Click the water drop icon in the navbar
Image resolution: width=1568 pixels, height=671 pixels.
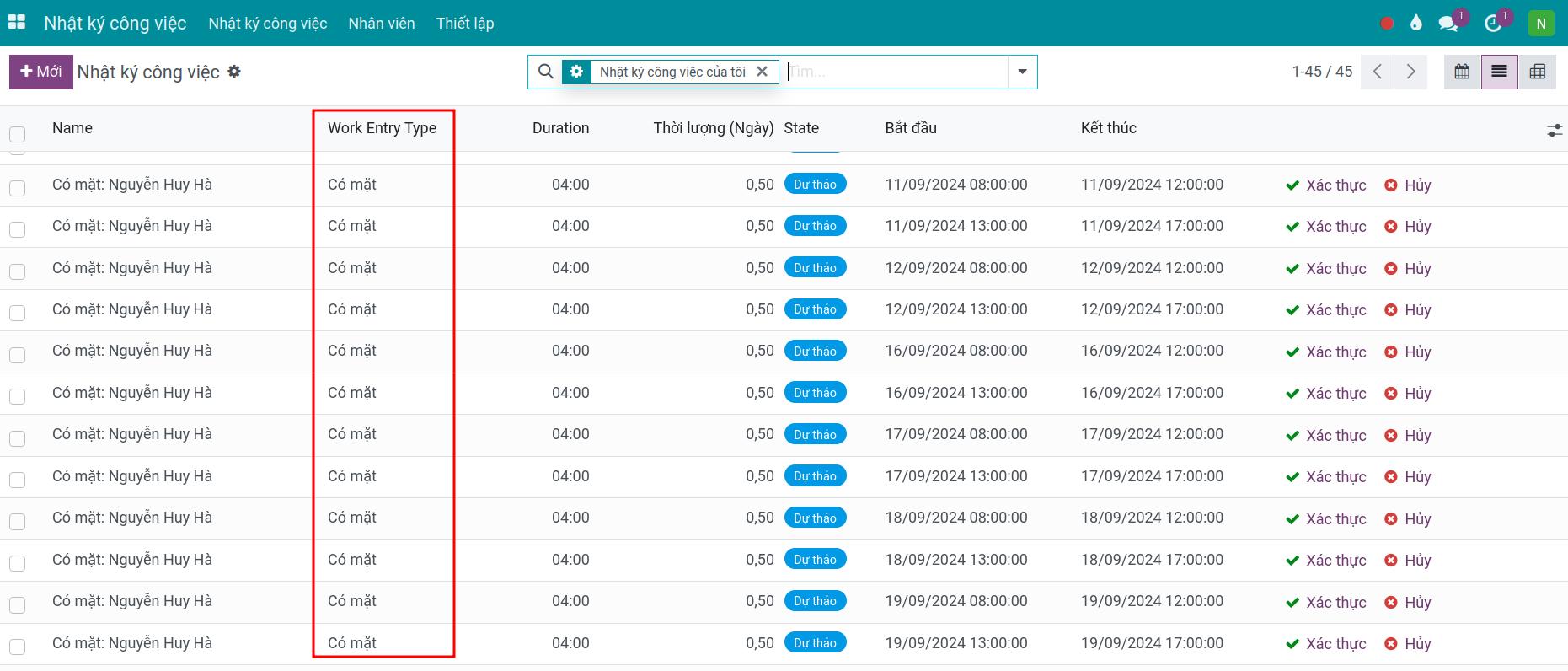click(x=1416, y=24)
